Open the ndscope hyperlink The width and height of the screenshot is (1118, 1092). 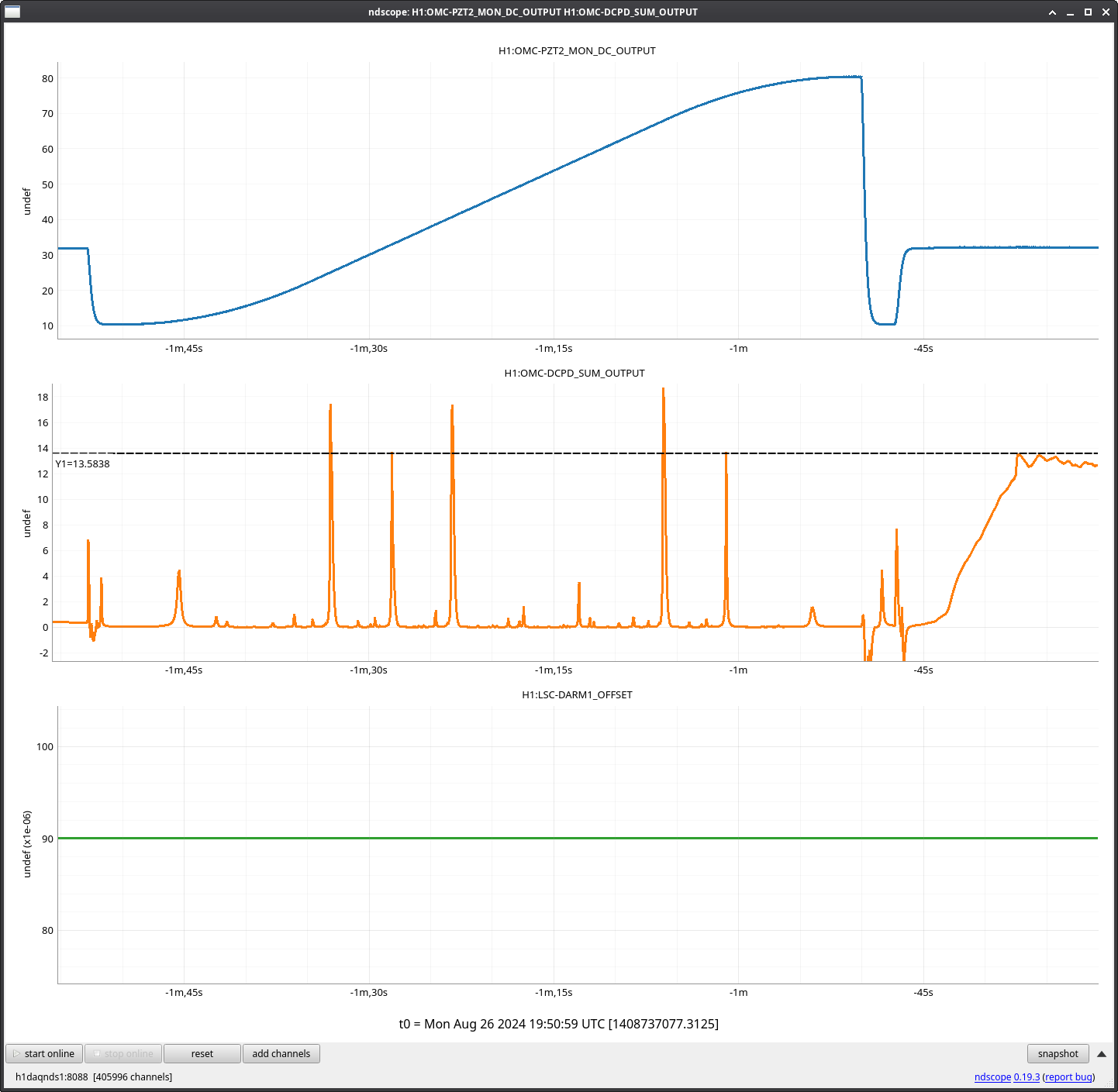coord(992,1076)
